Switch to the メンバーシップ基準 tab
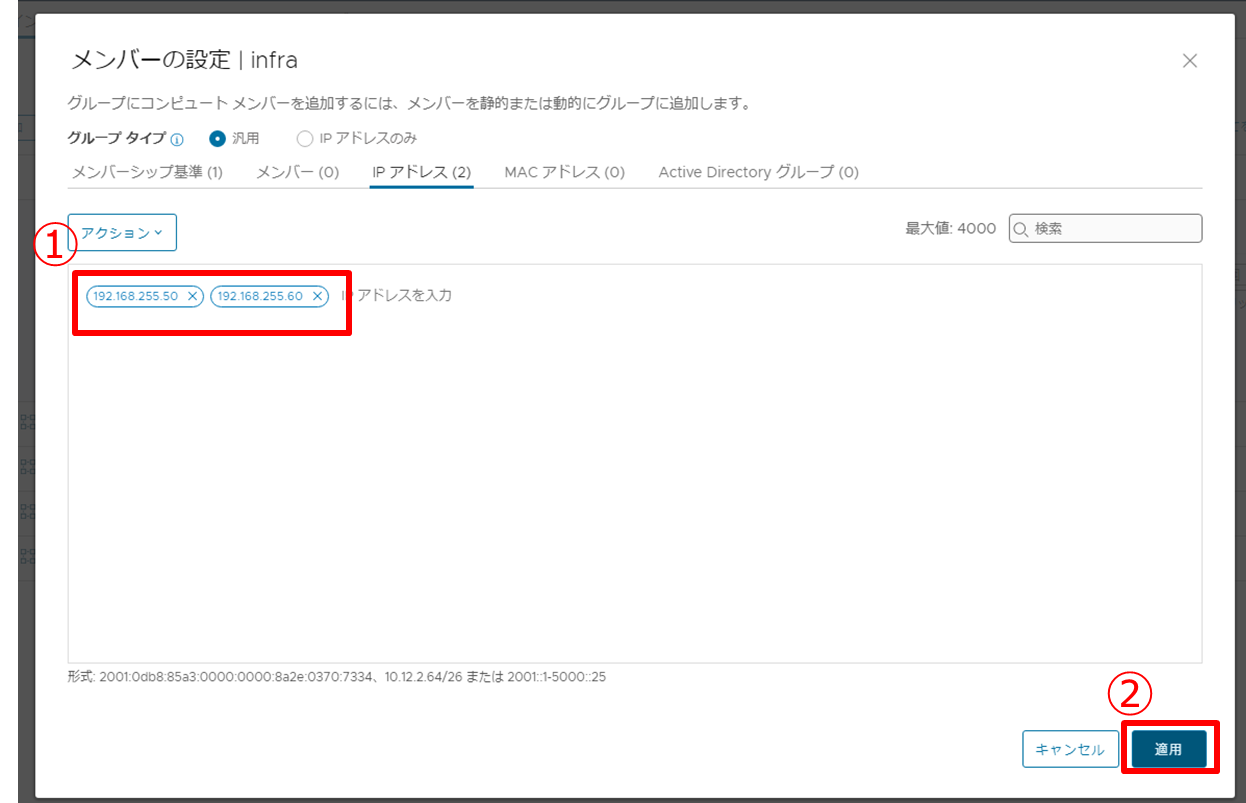1246x803 pixels. click(x=147, y=172)
